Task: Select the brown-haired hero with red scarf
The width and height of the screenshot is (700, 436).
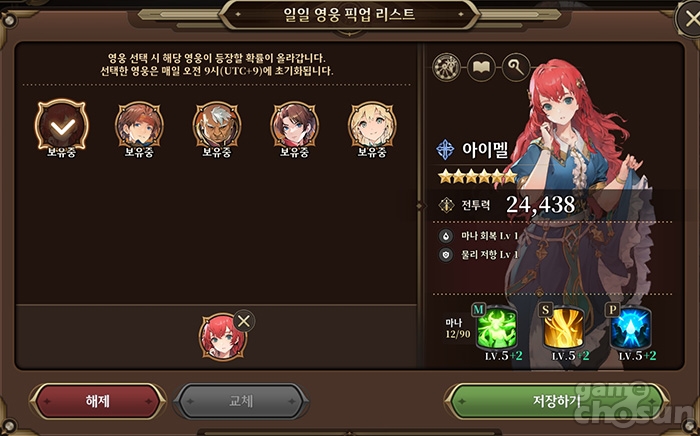Action: (x=295, y=125)
